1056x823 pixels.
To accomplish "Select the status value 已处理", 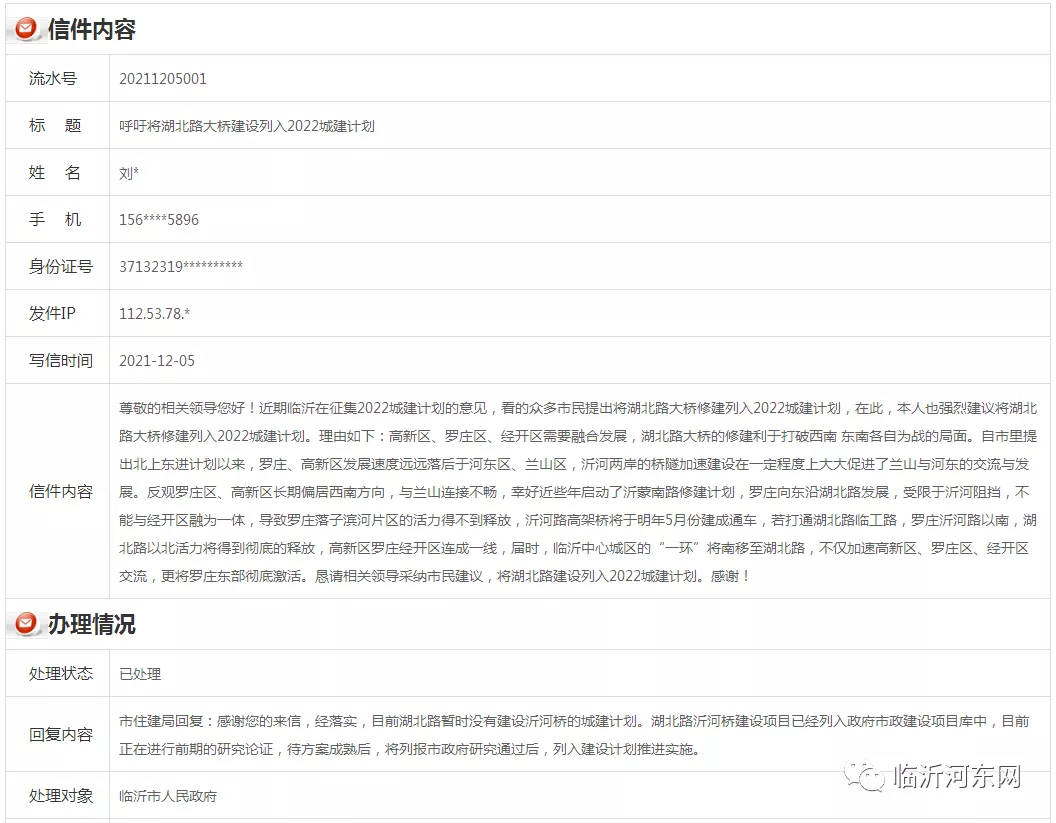I will [140, 674].
